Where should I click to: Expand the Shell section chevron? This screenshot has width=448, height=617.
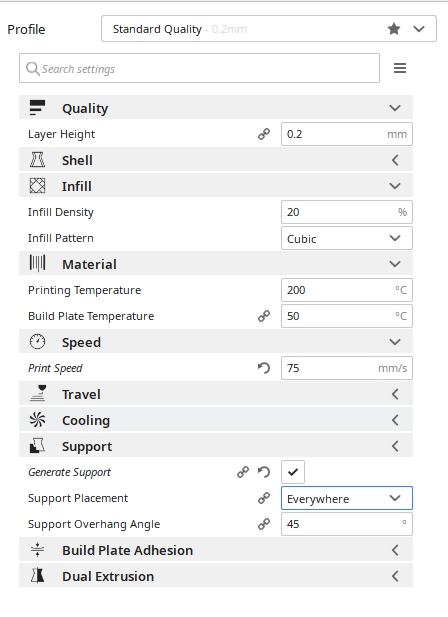(x=395, y=160)
